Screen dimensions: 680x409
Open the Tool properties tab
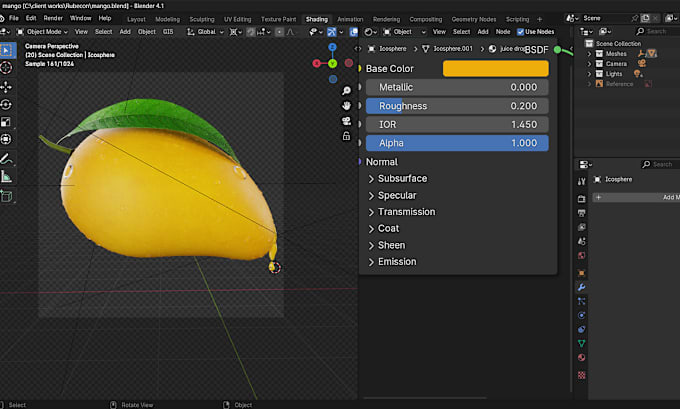click(582, 181)
